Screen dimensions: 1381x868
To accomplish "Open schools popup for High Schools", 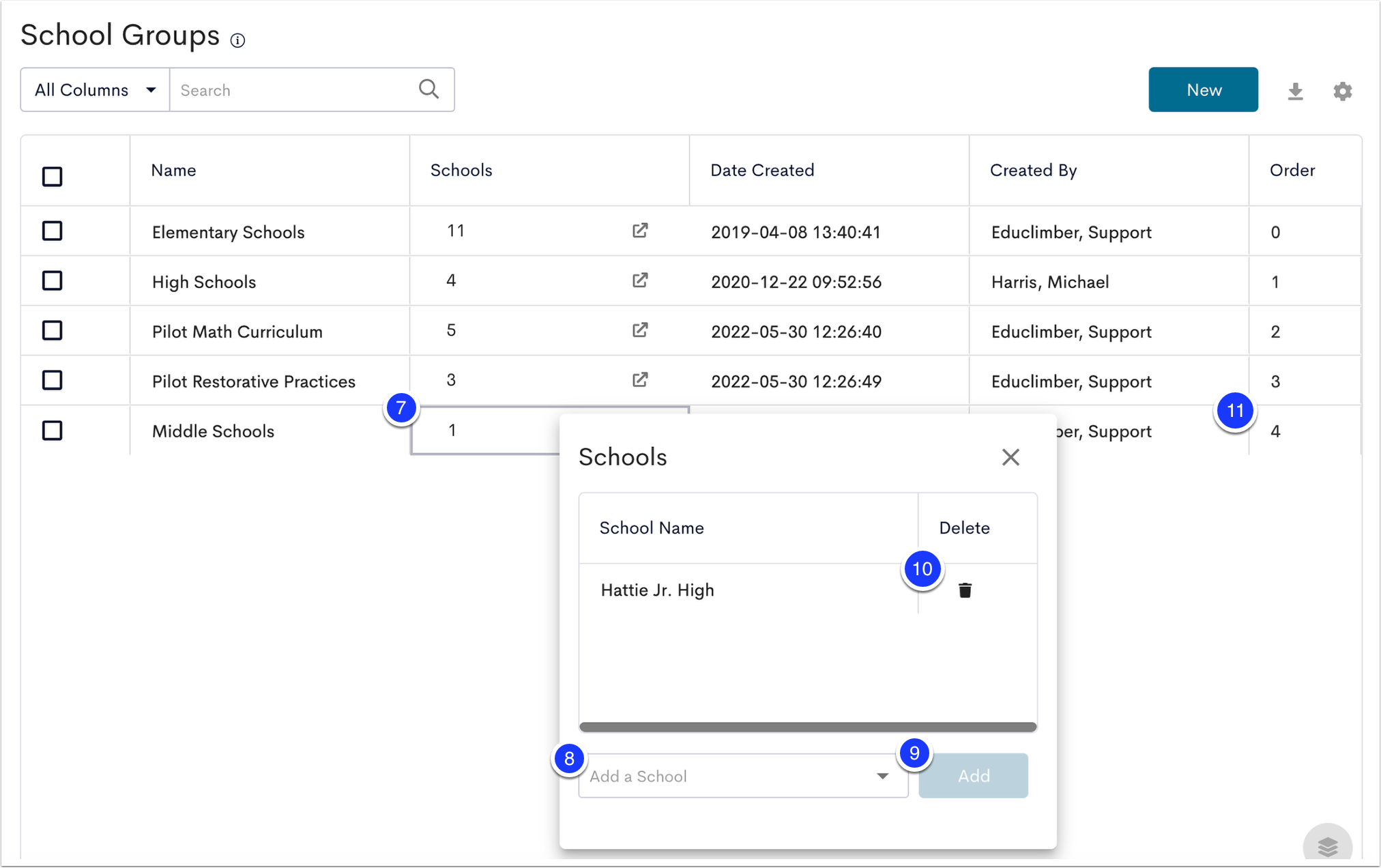I will point(639,280).
